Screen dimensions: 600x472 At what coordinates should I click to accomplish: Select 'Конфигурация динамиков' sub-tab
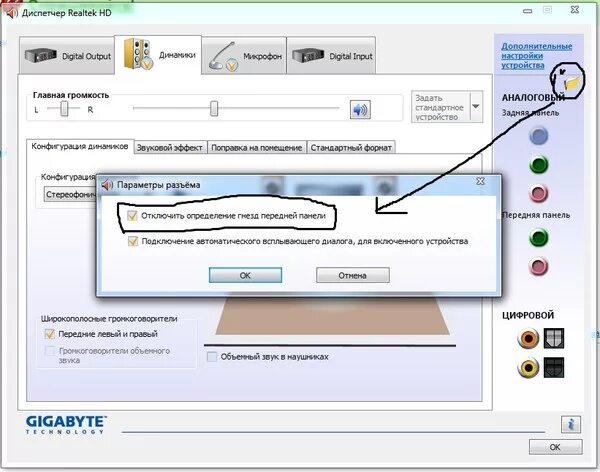[x=80, y=146]
